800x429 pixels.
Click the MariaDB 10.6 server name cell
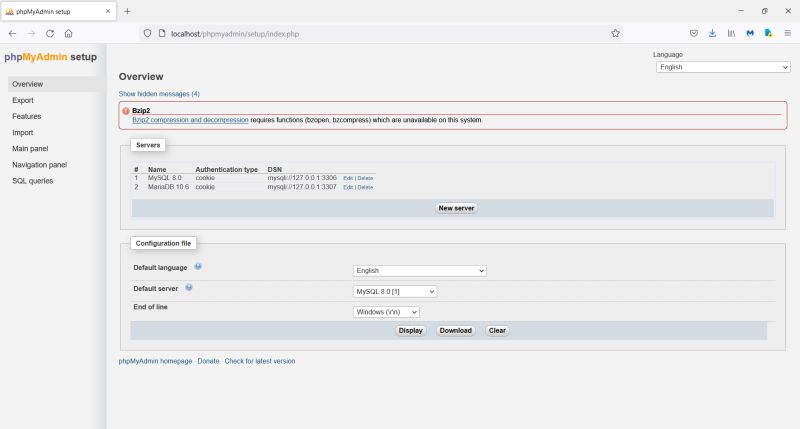coord(168,187)
